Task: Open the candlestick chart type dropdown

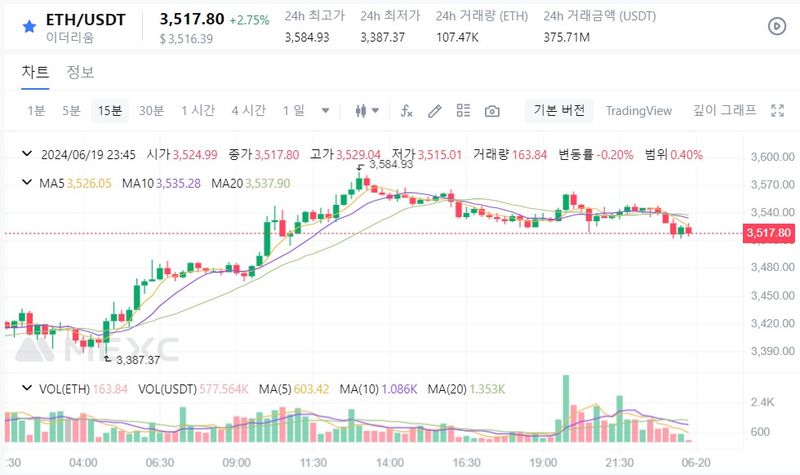Action: point(368,110)
